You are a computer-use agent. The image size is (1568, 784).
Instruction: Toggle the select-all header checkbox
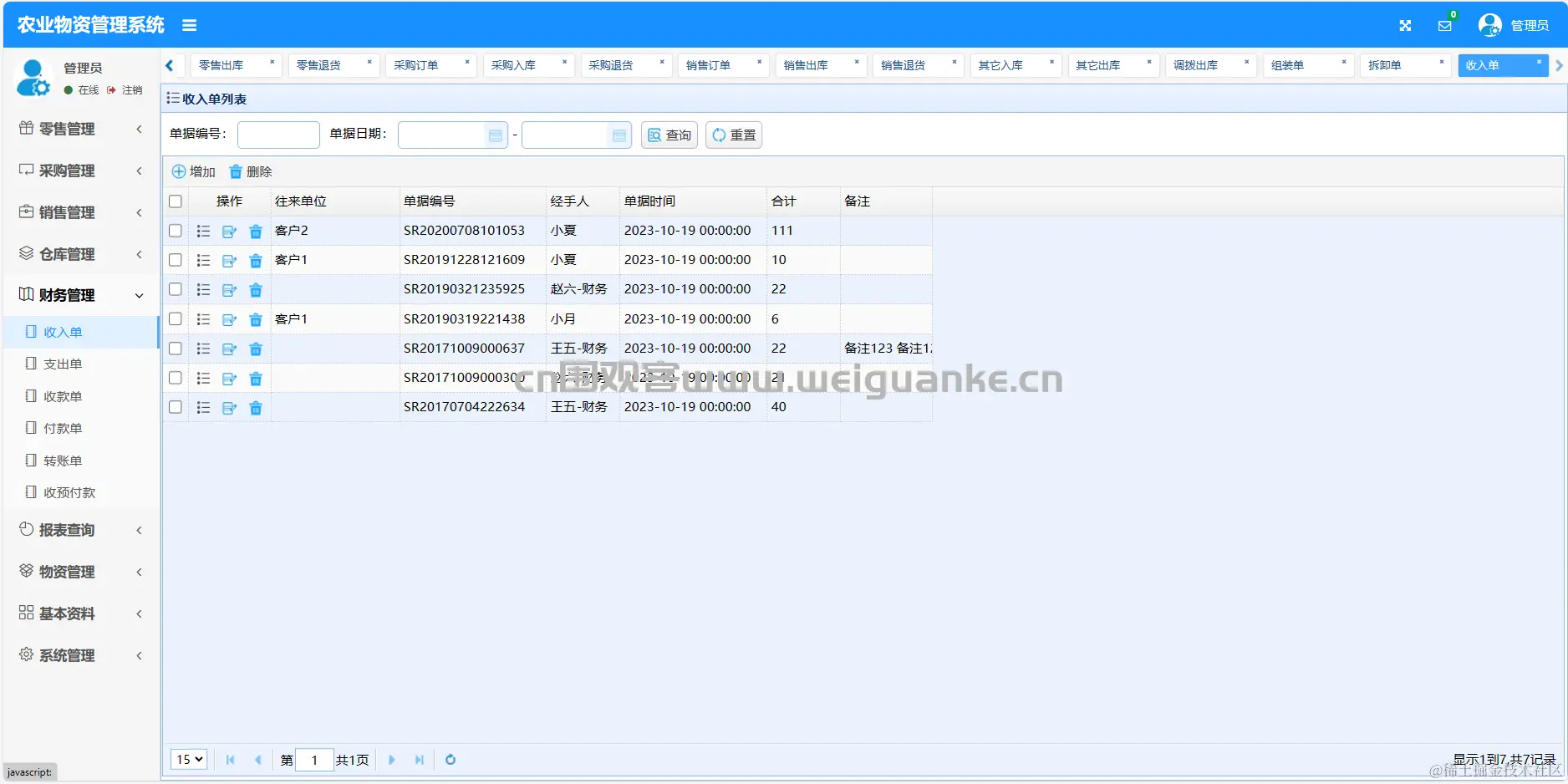pos(176,201)
